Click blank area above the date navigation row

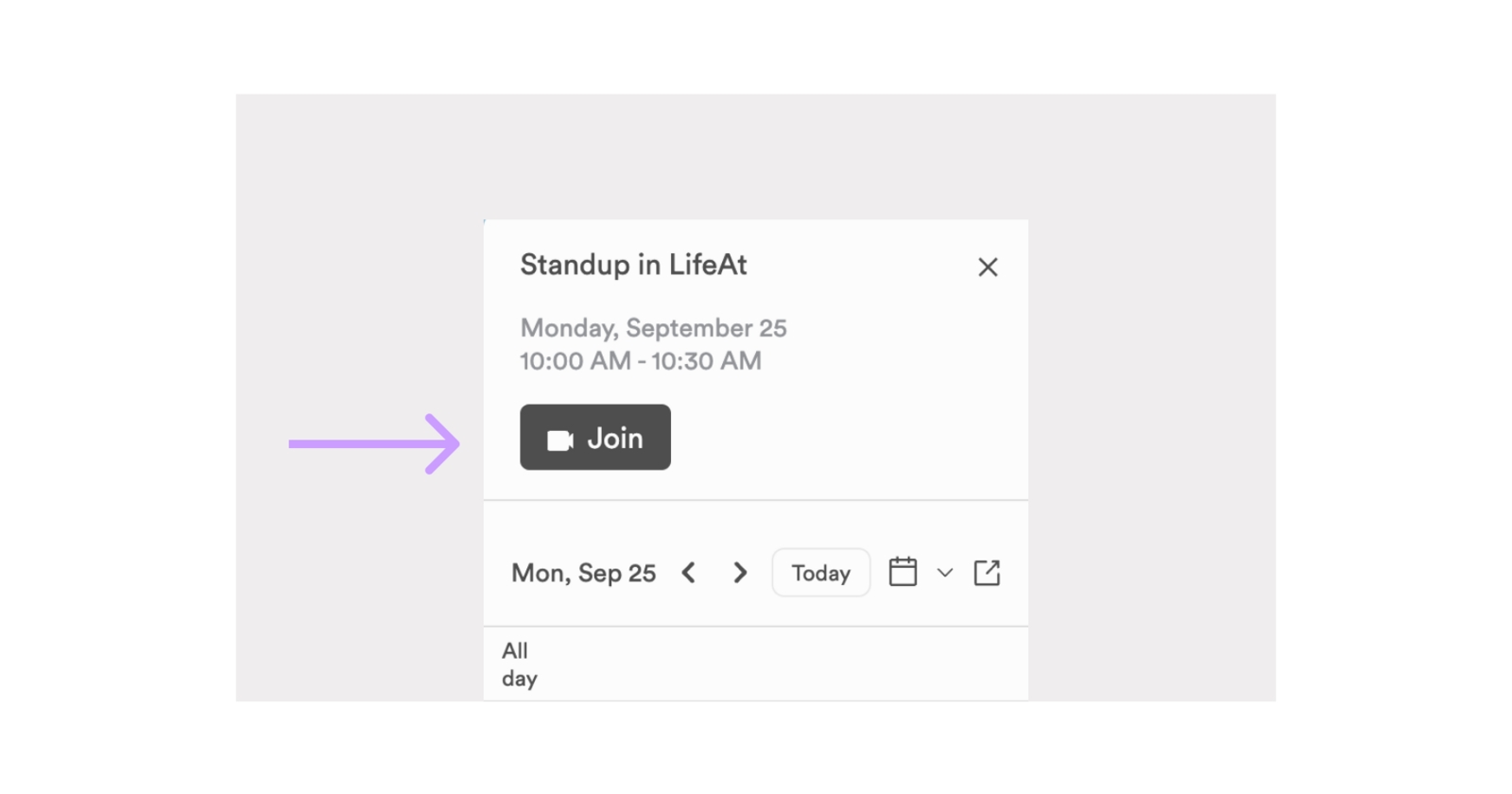pyautogui.click(x=756, y=523)
